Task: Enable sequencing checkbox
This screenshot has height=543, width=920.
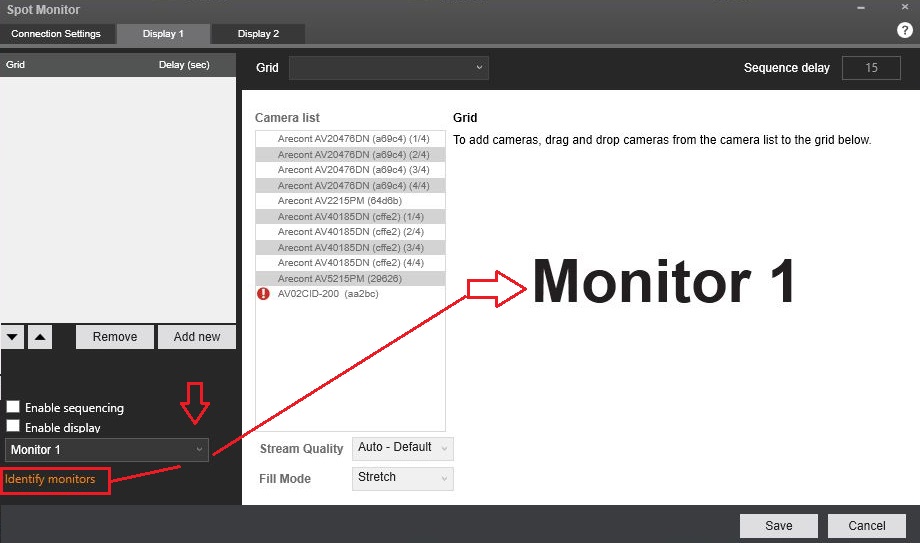Action: click(13, 407)
